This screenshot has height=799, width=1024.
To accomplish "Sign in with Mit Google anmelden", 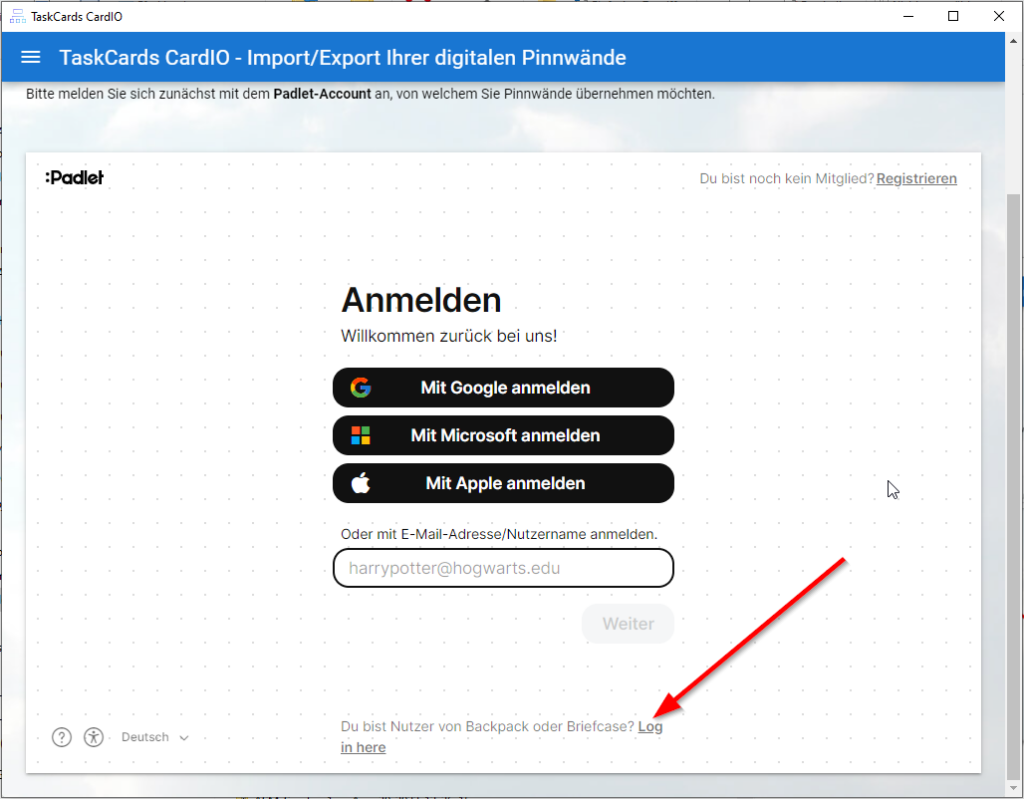I will (x=503, y=387).
